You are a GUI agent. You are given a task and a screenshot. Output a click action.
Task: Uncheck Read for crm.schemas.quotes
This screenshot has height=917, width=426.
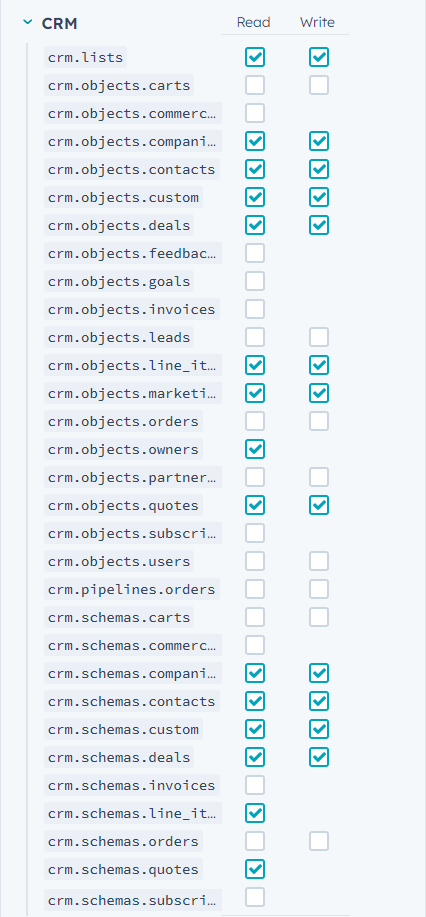pyautogui.click(x=255, y=869)
